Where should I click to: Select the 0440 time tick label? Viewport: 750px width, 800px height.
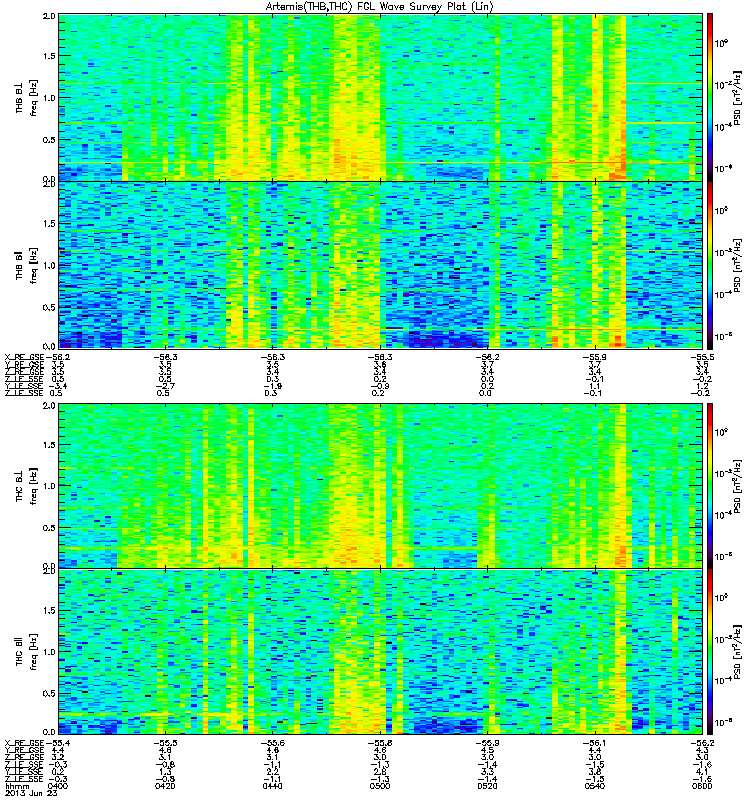pyautogui.click(x=272, y=786)
